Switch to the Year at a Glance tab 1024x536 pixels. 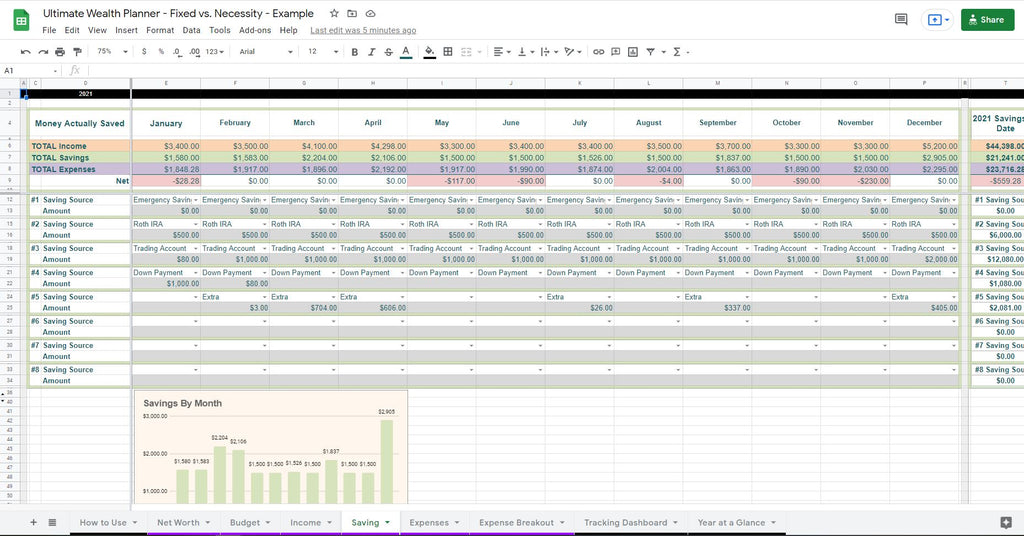coord(737,522)
